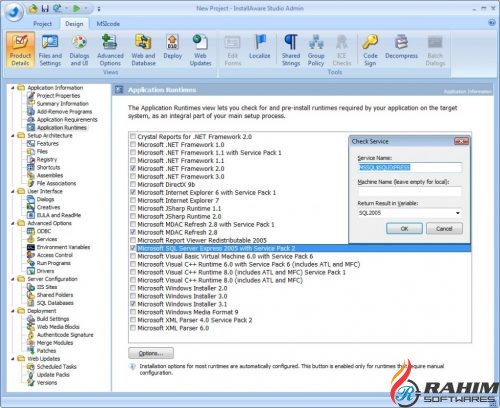Click the Service Name input field

tap(410, 167)
